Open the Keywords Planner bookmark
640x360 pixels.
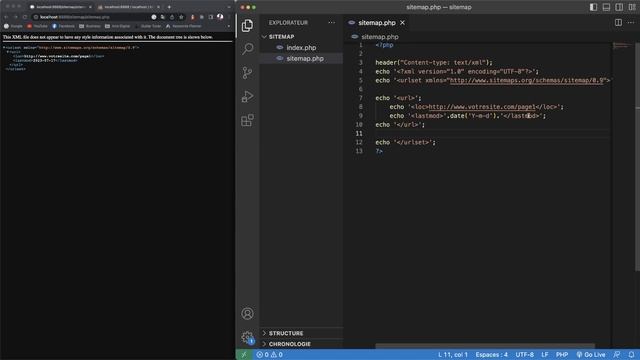pos(184,26)
